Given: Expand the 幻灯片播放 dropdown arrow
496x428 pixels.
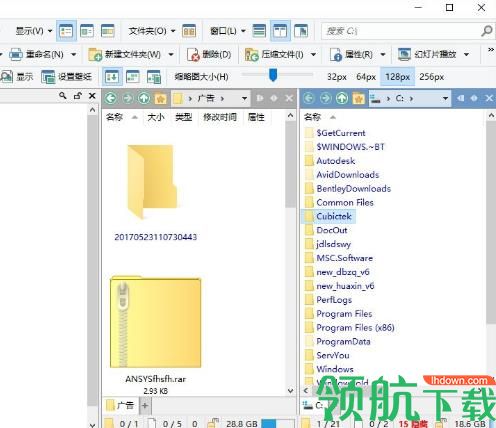Looking at the screenshot, I should 466,54.
